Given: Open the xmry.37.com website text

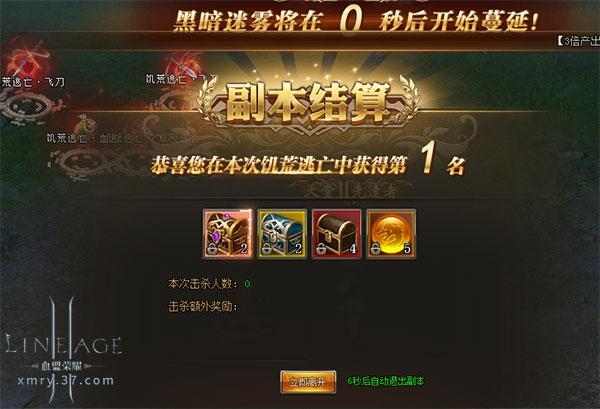Looking at the screenshot, I should [x=66, y=381].
